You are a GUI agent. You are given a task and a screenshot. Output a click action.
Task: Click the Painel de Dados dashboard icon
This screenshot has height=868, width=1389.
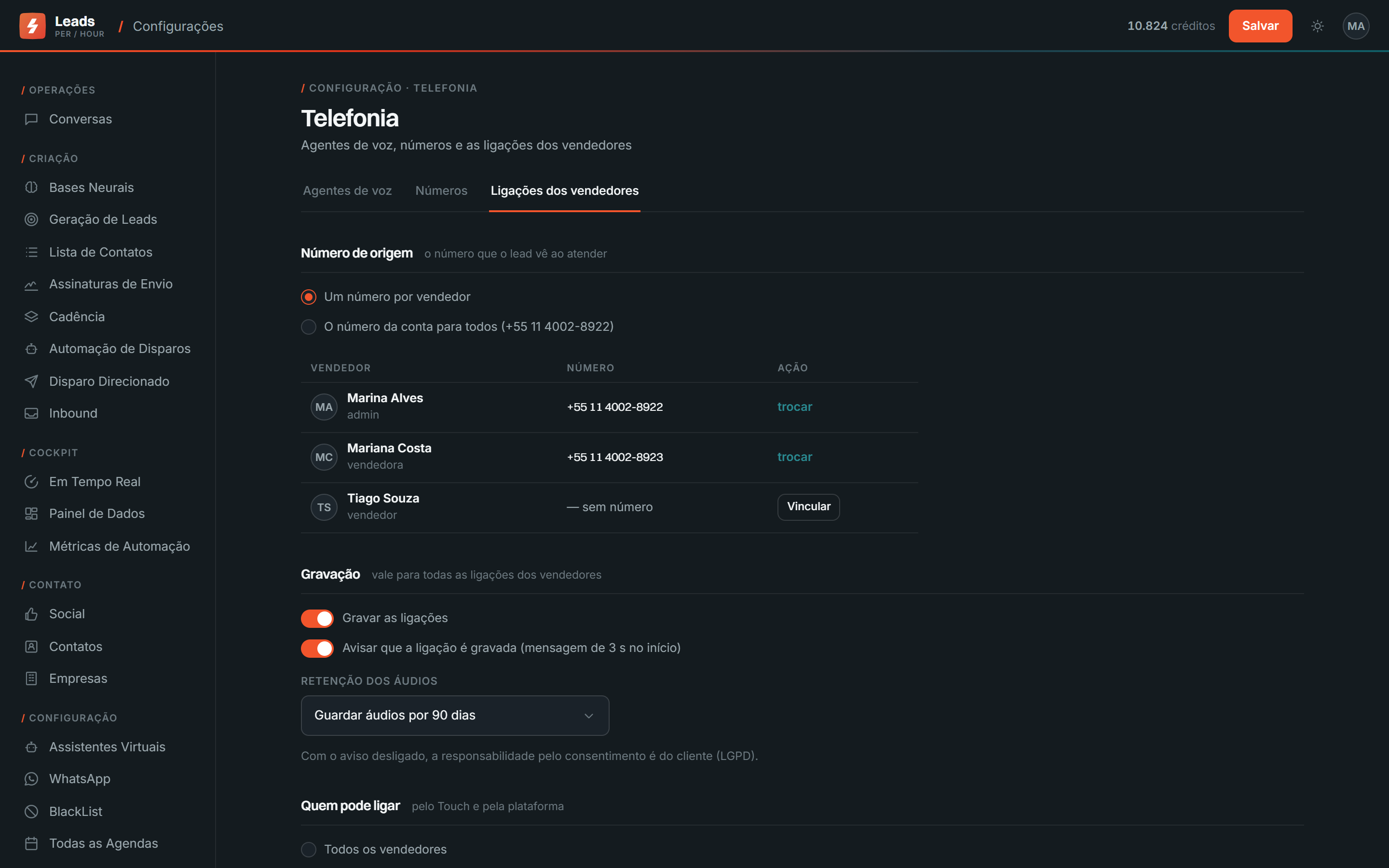[31, 514]
